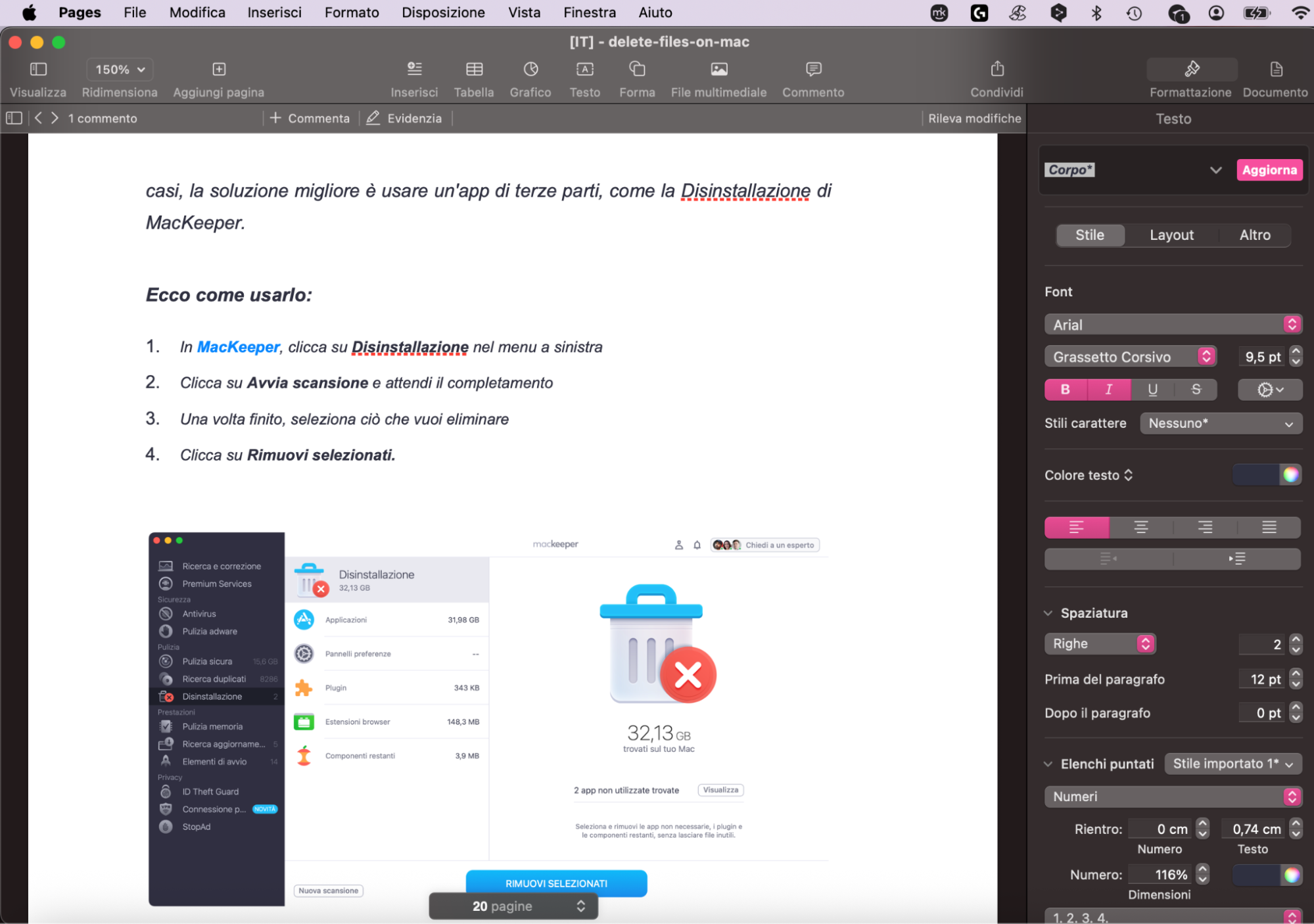Viewport: 1314px width, 924px height.
Task: Click Prima del paragrafo 12 pt field
Action: tap(1262, 680)
